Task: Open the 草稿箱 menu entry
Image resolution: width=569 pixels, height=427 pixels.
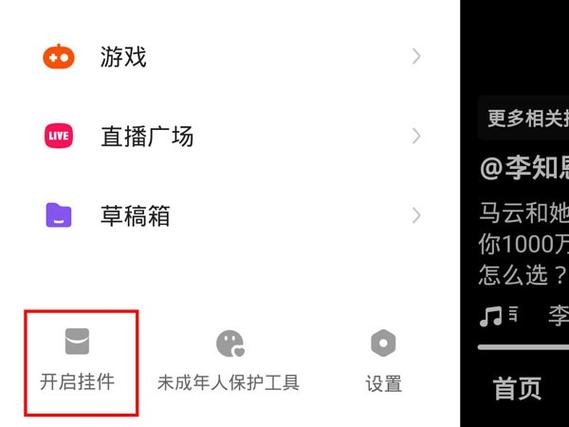Action: [230, 215]
